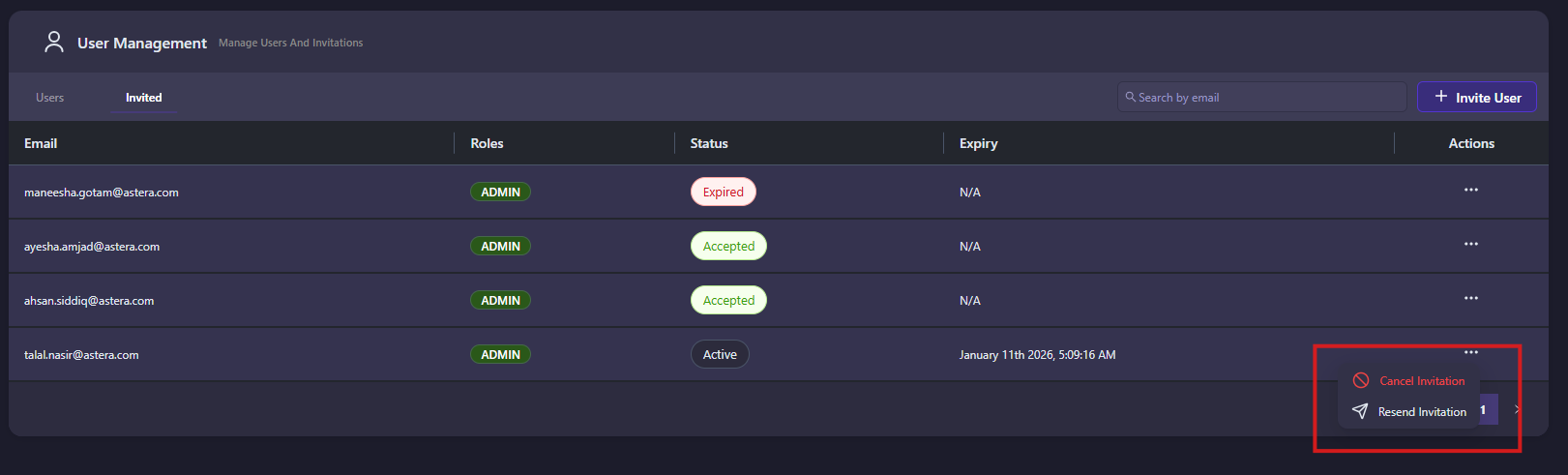Click the Expired status badge
The height and width of the screenshot is (475, 1568).
723,193
